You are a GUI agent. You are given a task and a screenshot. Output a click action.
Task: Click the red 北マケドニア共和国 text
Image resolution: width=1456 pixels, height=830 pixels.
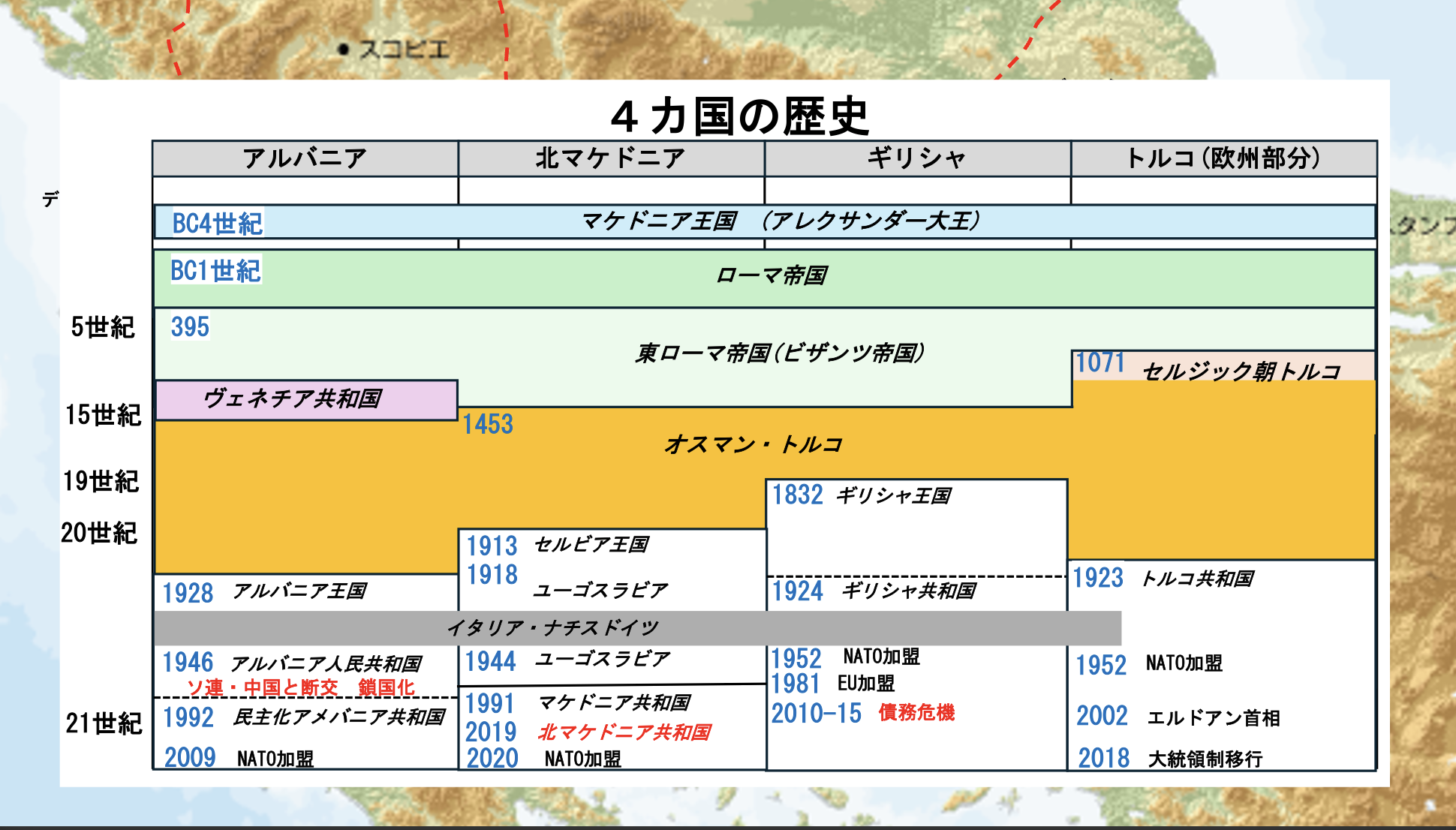click(x=624, y=732)
